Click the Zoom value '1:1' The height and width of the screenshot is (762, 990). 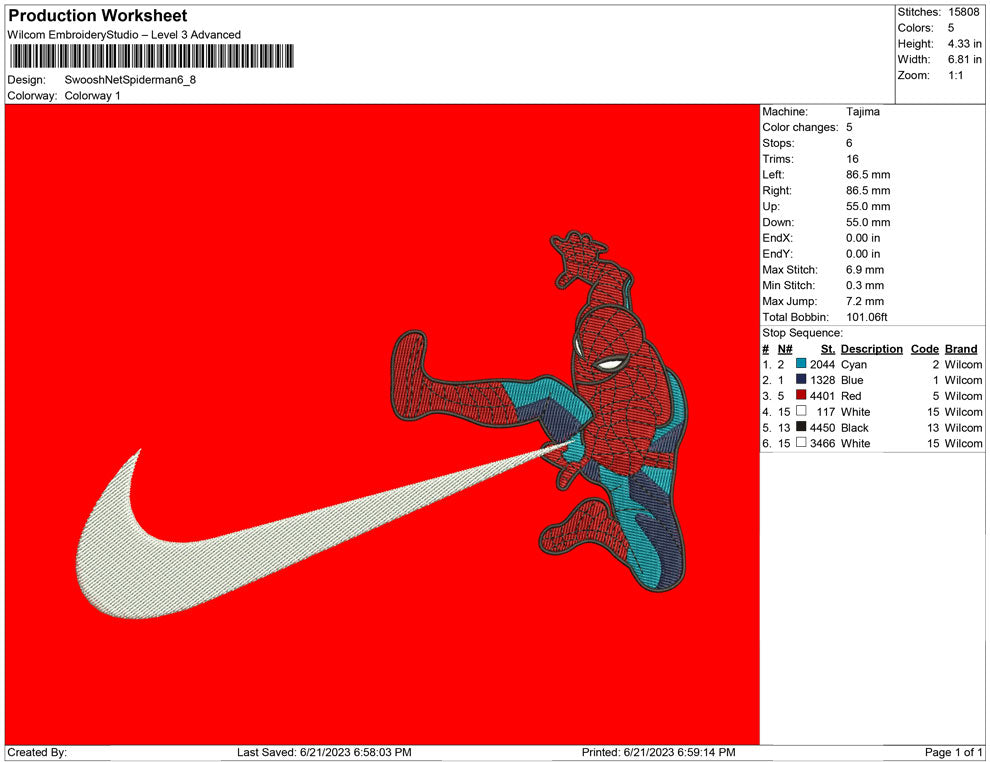(955, 75)
